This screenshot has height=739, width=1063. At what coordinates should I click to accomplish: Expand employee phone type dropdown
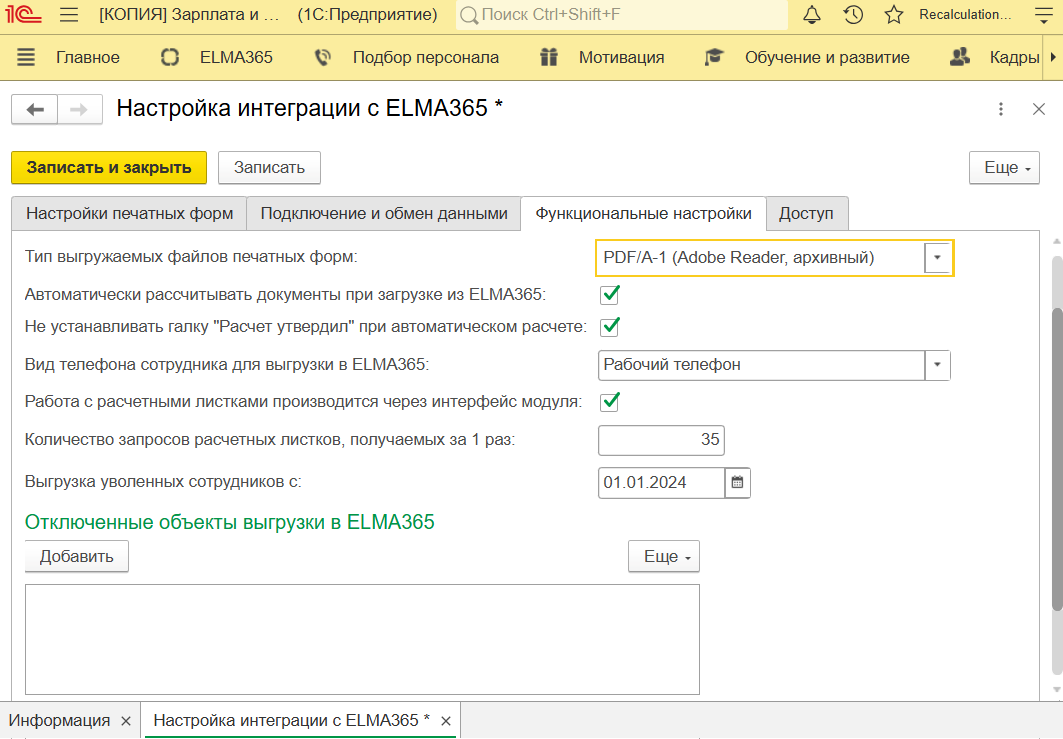[x=937, y=365]
